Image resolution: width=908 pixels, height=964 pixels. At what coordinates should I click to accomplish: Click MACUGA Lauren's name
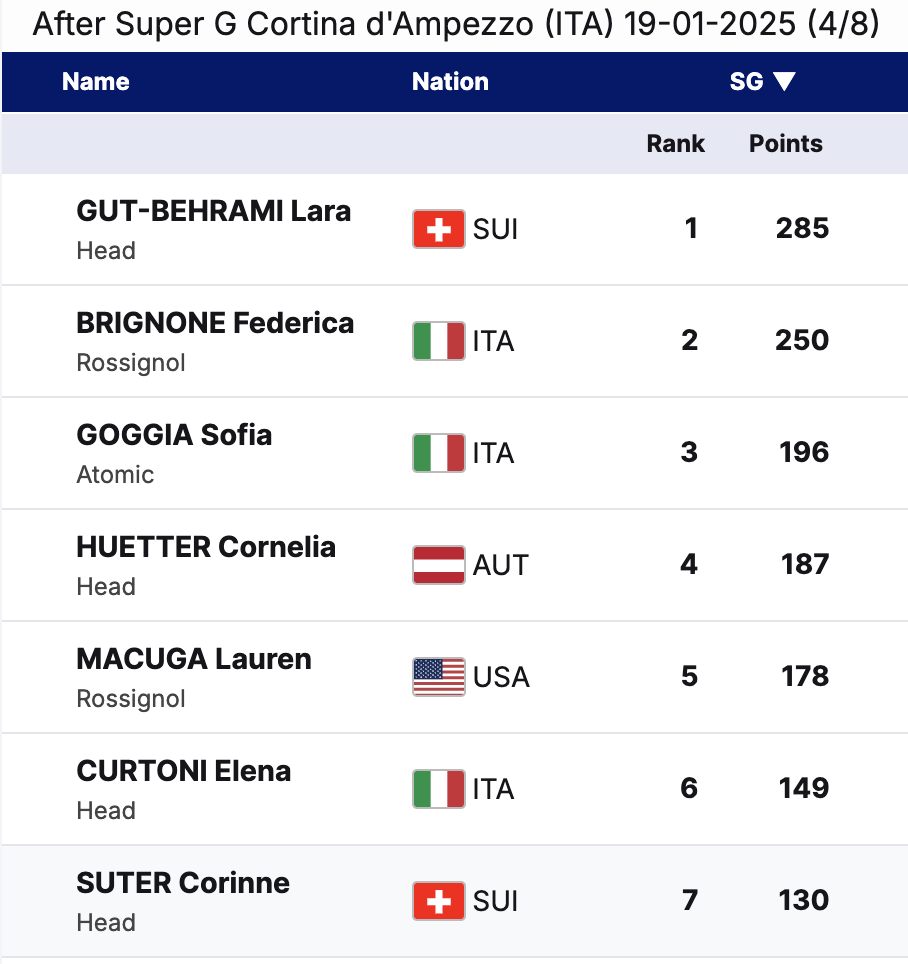194,660
